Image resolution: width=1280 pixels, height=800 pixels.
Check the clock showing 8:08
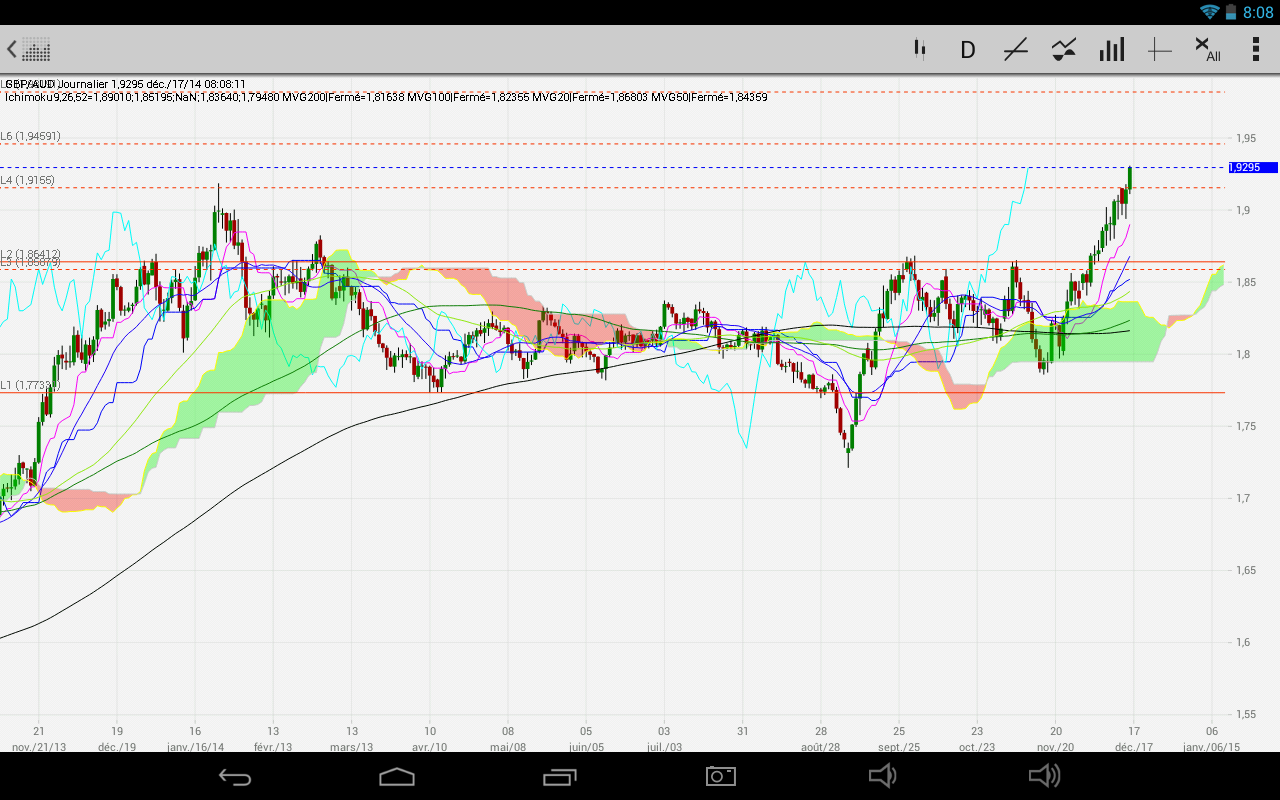1257,12
